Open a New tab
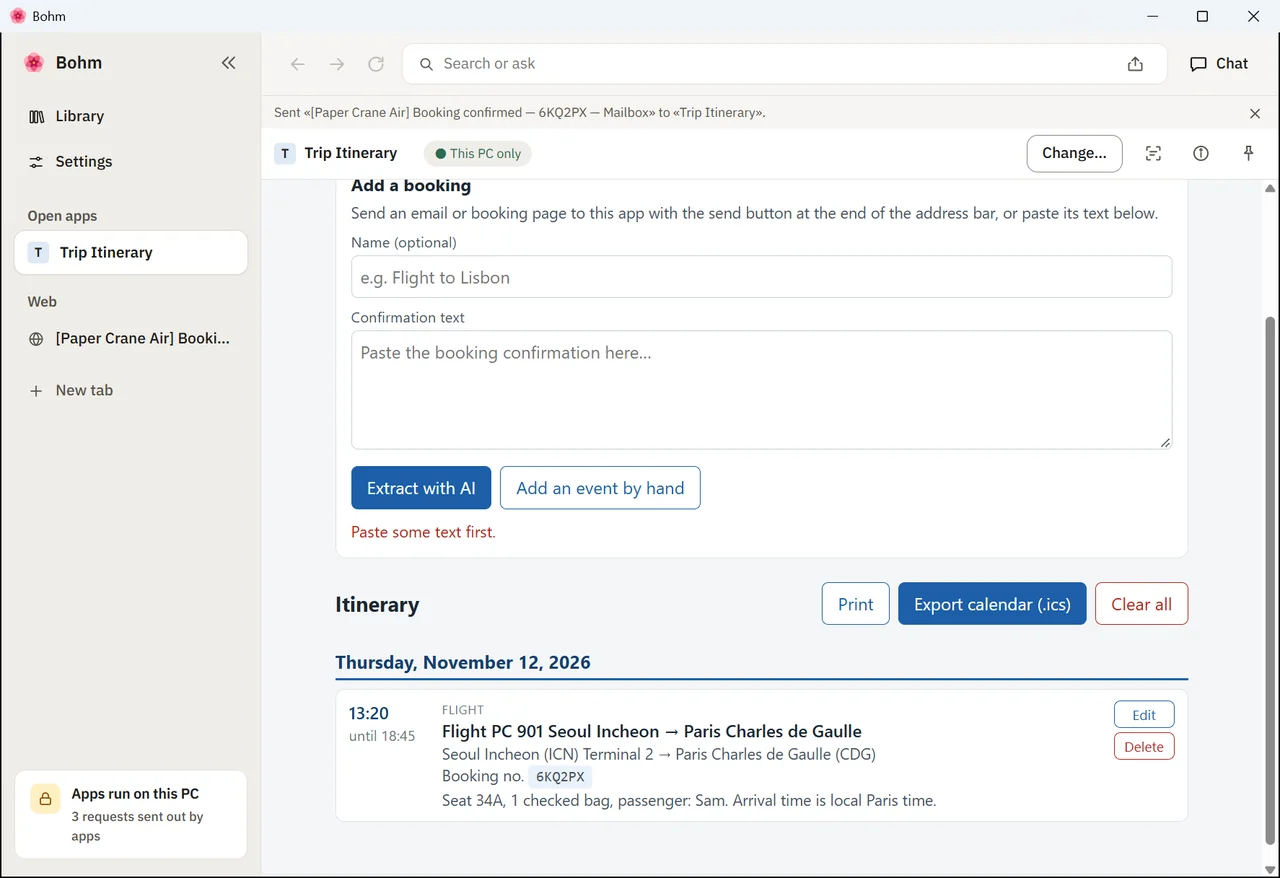Screen dimensions: 1280x878 pyautogui.click(x=131, y=390)
